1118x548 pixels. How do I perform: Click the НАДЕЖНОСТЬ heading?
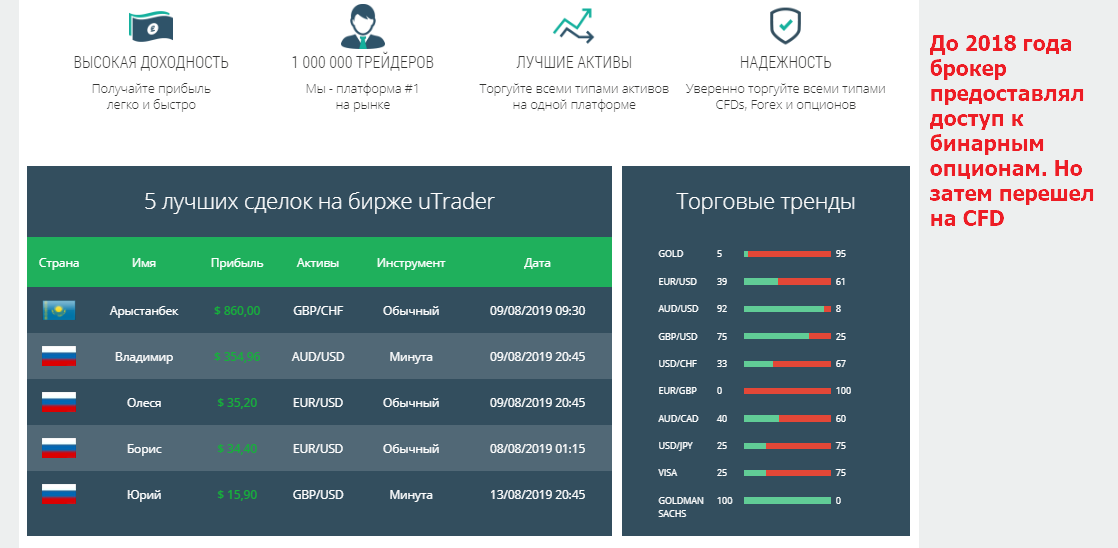tap(785, 63)
